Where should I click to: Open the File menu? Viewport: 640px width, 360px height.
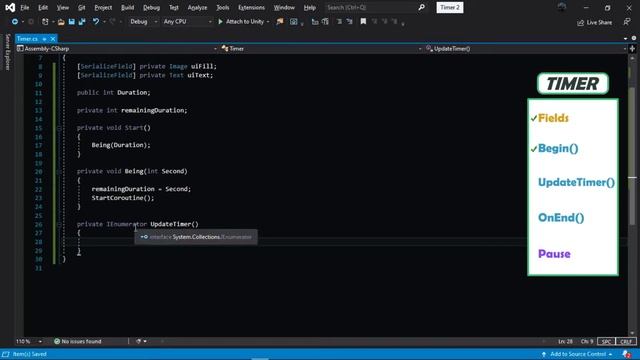(24, 7)
